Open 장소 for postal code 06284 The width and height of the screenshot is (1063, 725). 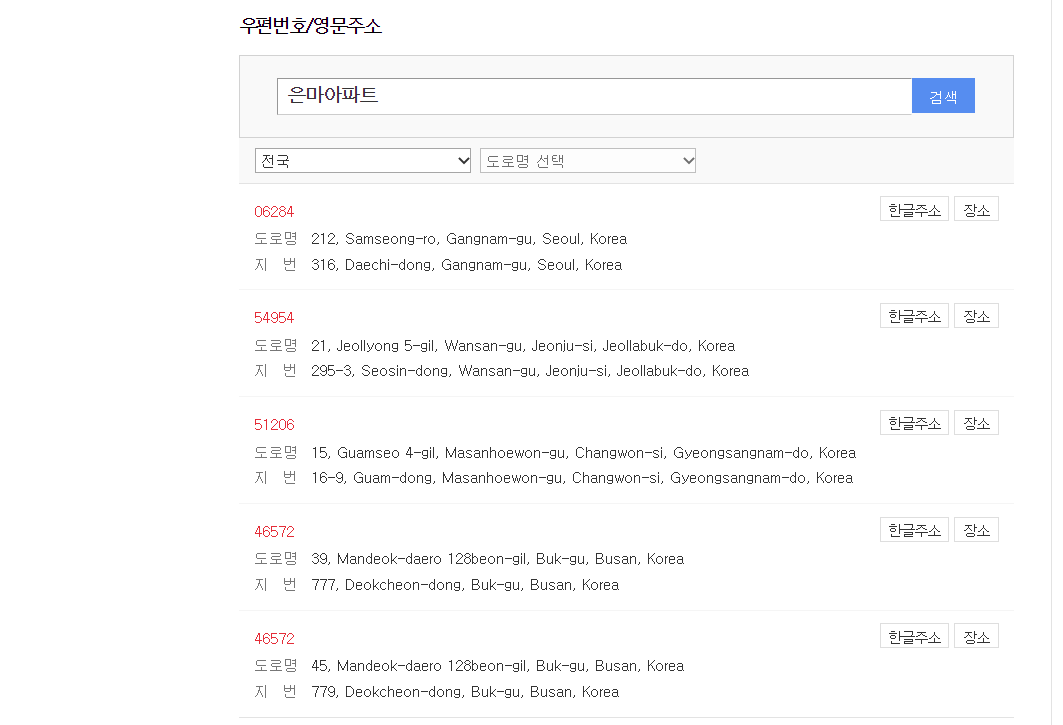[976, 210]
